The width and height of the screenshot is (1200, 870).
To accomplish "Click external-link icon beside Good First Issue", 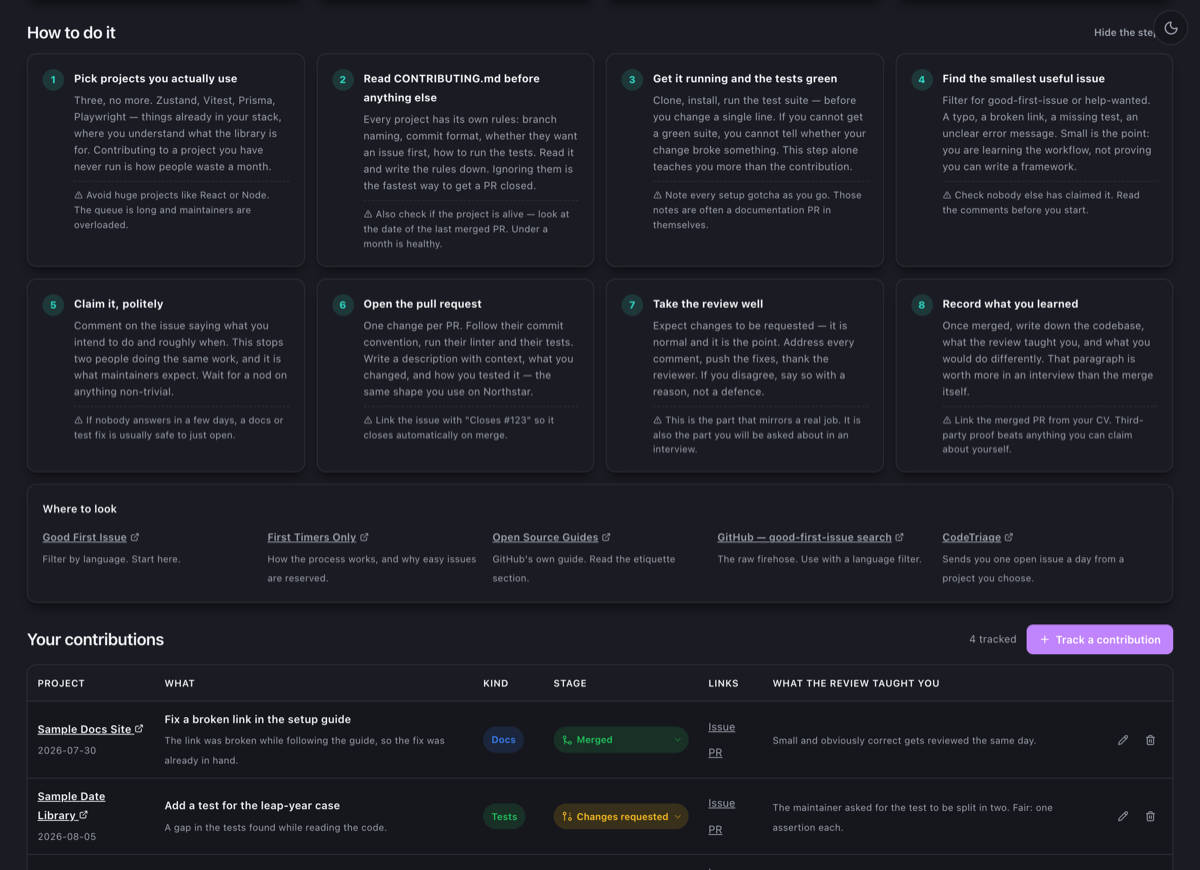I will tap(135, 537).
